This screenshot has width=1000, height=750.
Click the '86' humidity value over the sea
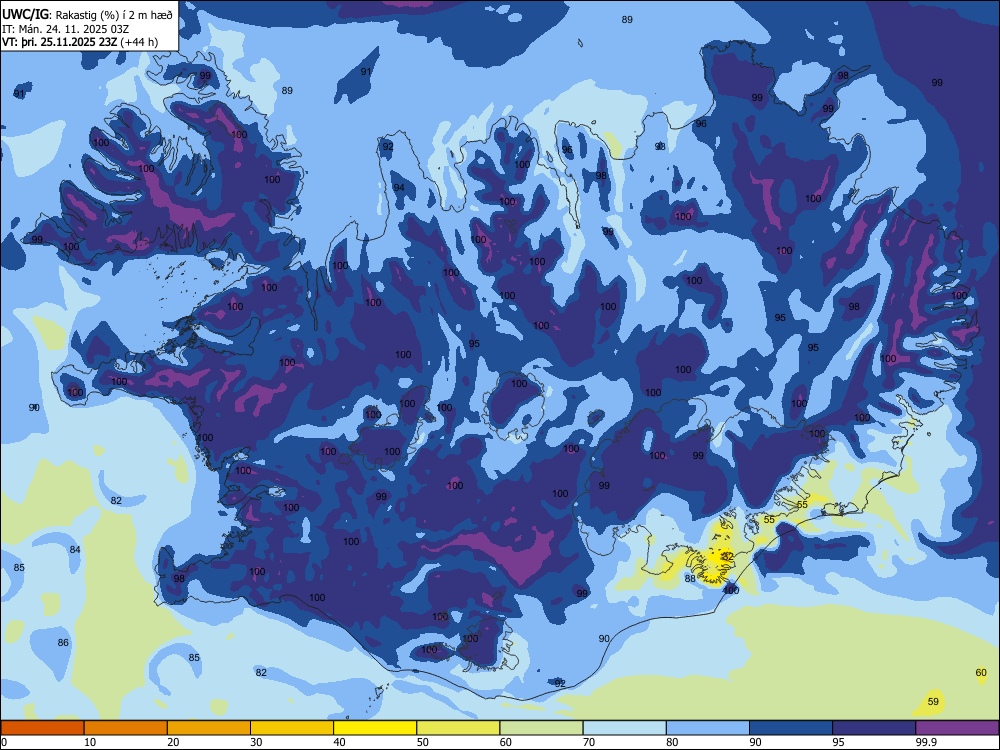[x=63, y=642]
